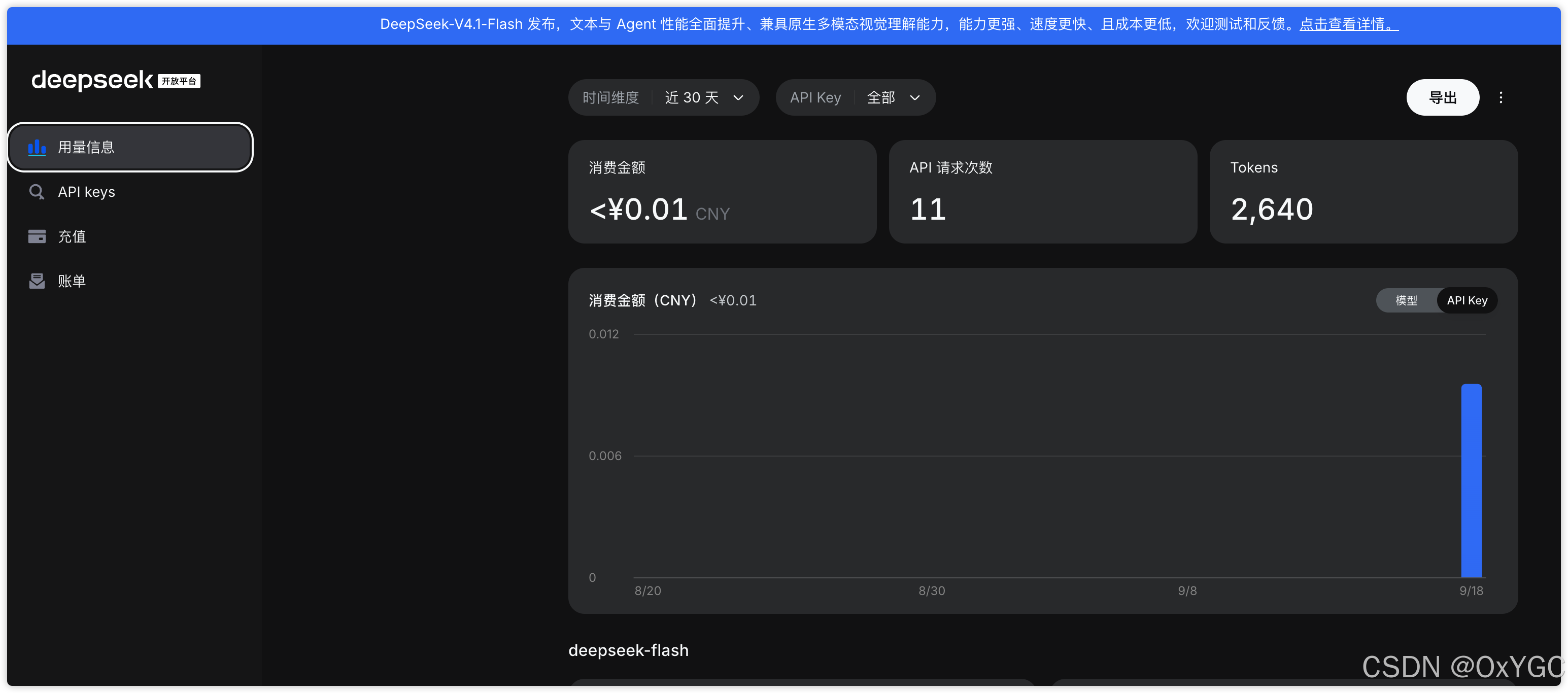The height and width of the screenshot is (693, 1568).
Task: Switch chart grouping to API Key
Action: coord(1467,300)
